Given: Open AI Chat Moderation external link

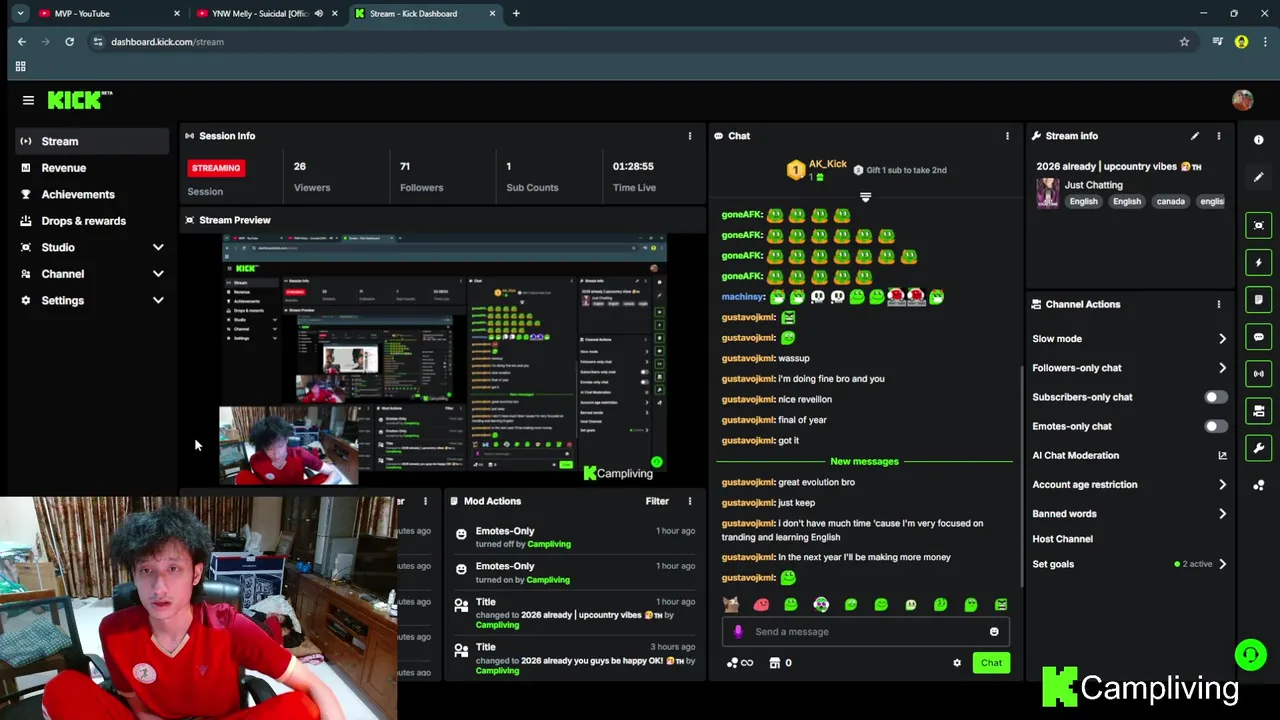Looking at the screenshot, I should (x=1222, y=455).
